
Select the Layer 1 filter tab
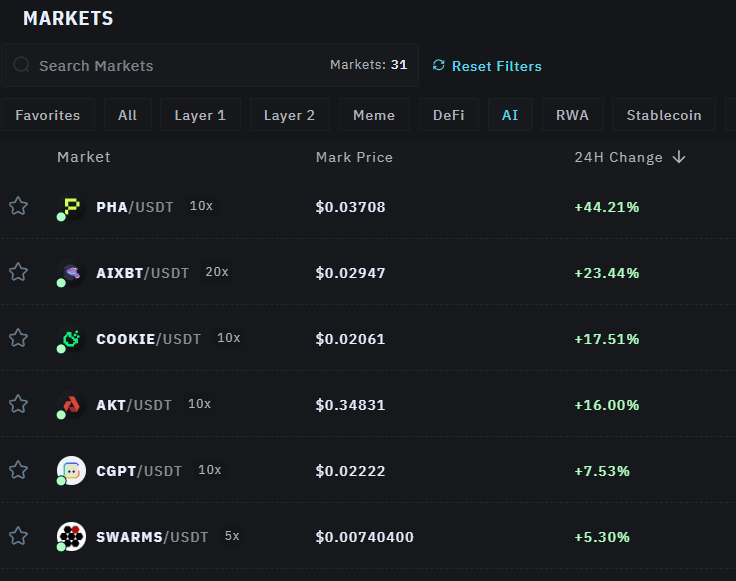click(x=200, y=115)
